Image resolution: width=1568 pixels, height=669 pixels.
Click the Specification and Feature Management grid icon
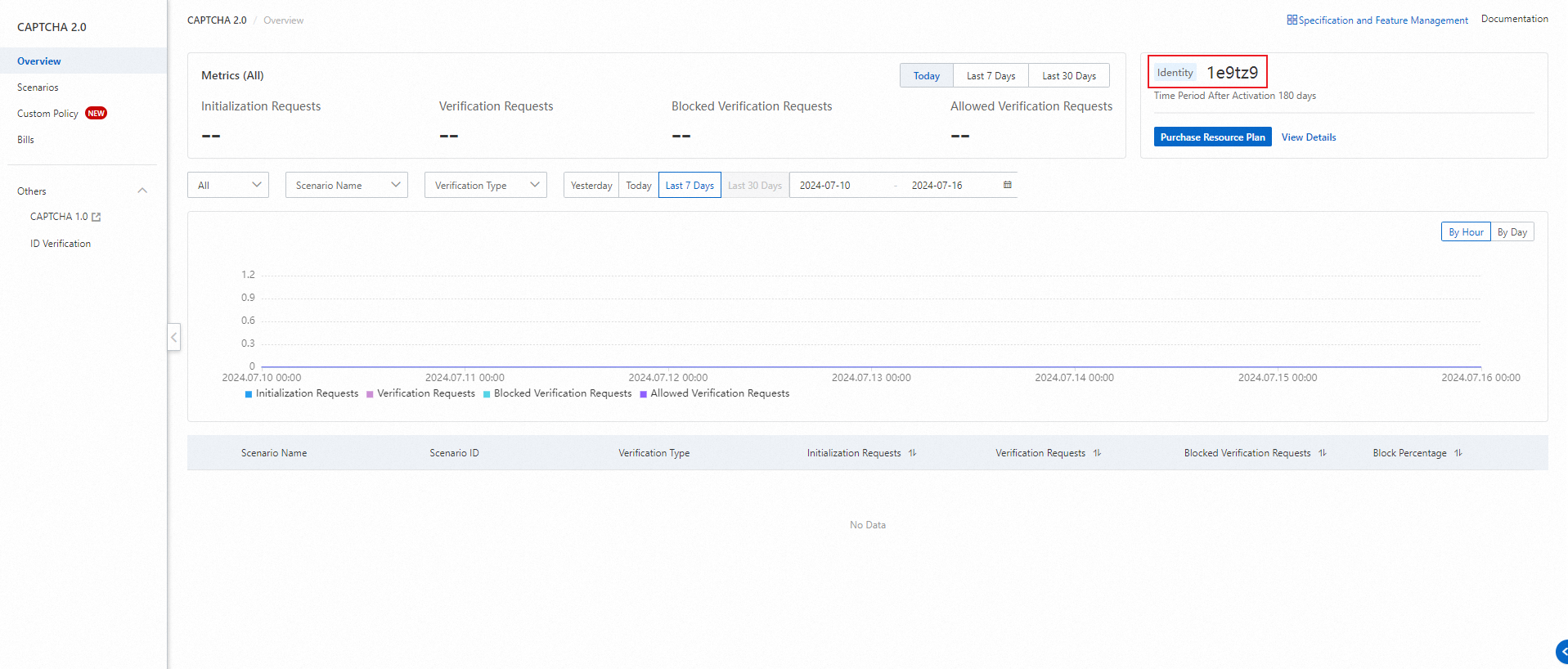click(x=1292, y=20)
